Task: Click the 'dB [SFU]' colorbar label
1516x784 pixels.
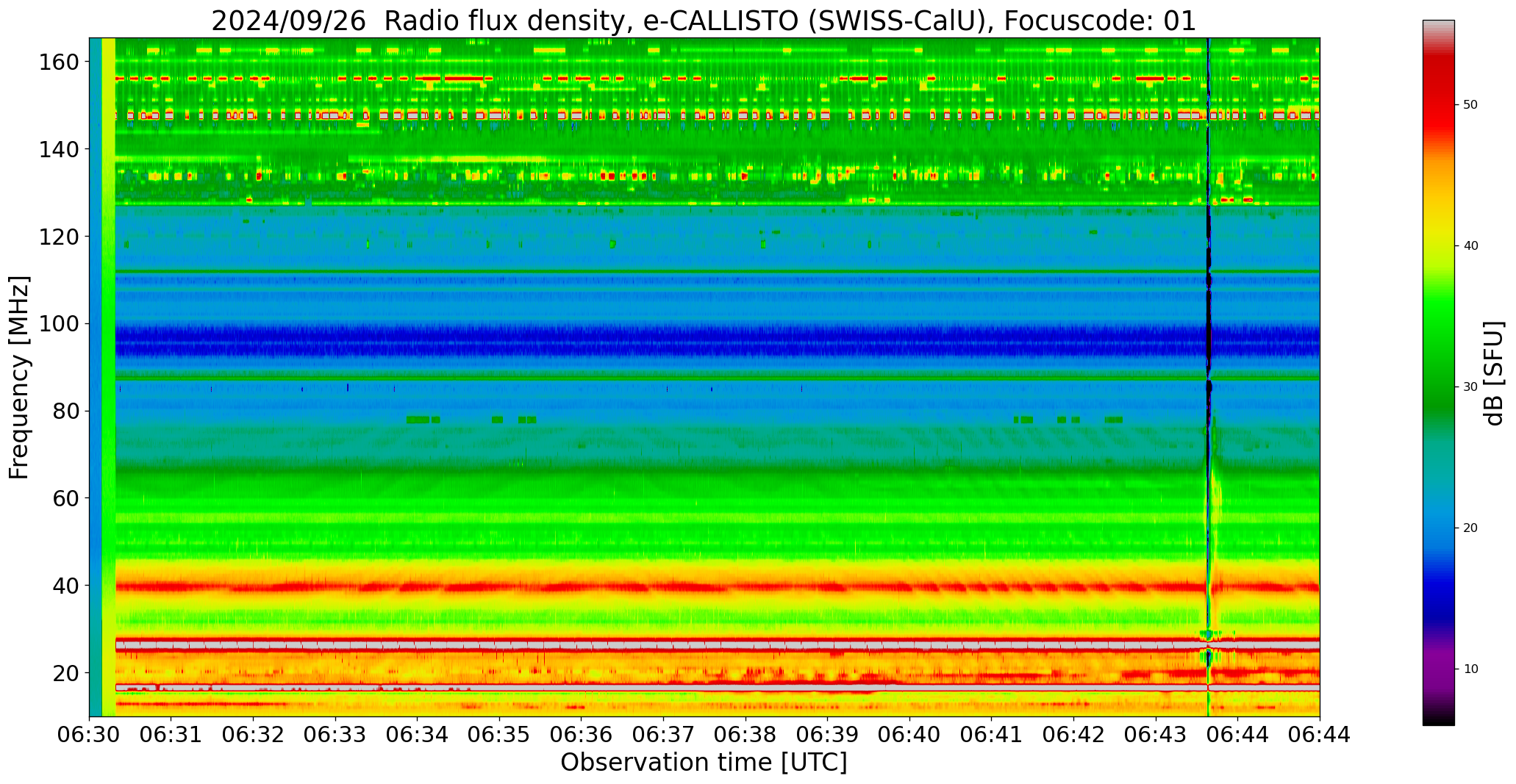Action: [1493, 373]
